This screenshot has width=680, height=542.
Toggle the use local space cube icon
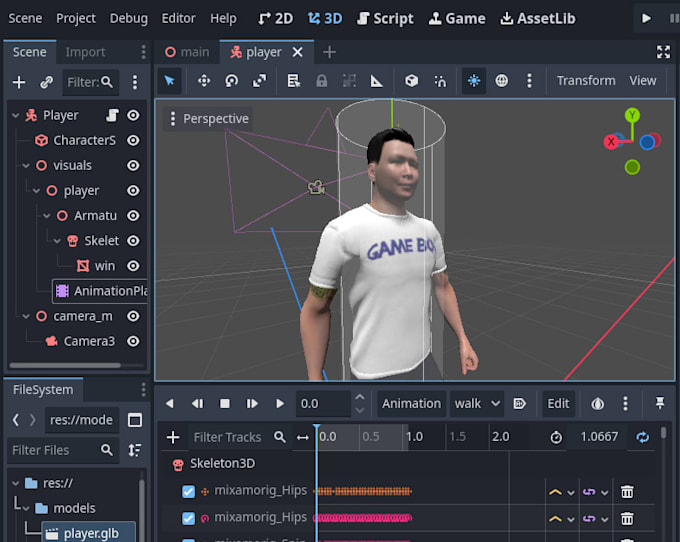(412, 81)
